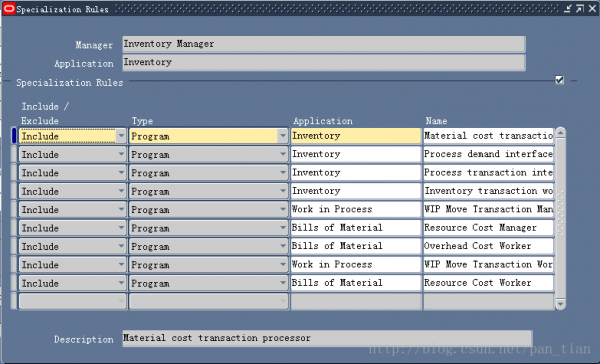Select the Inventory transaction worker name cell
The image size is (600, 364).
(x=488, y=191)
